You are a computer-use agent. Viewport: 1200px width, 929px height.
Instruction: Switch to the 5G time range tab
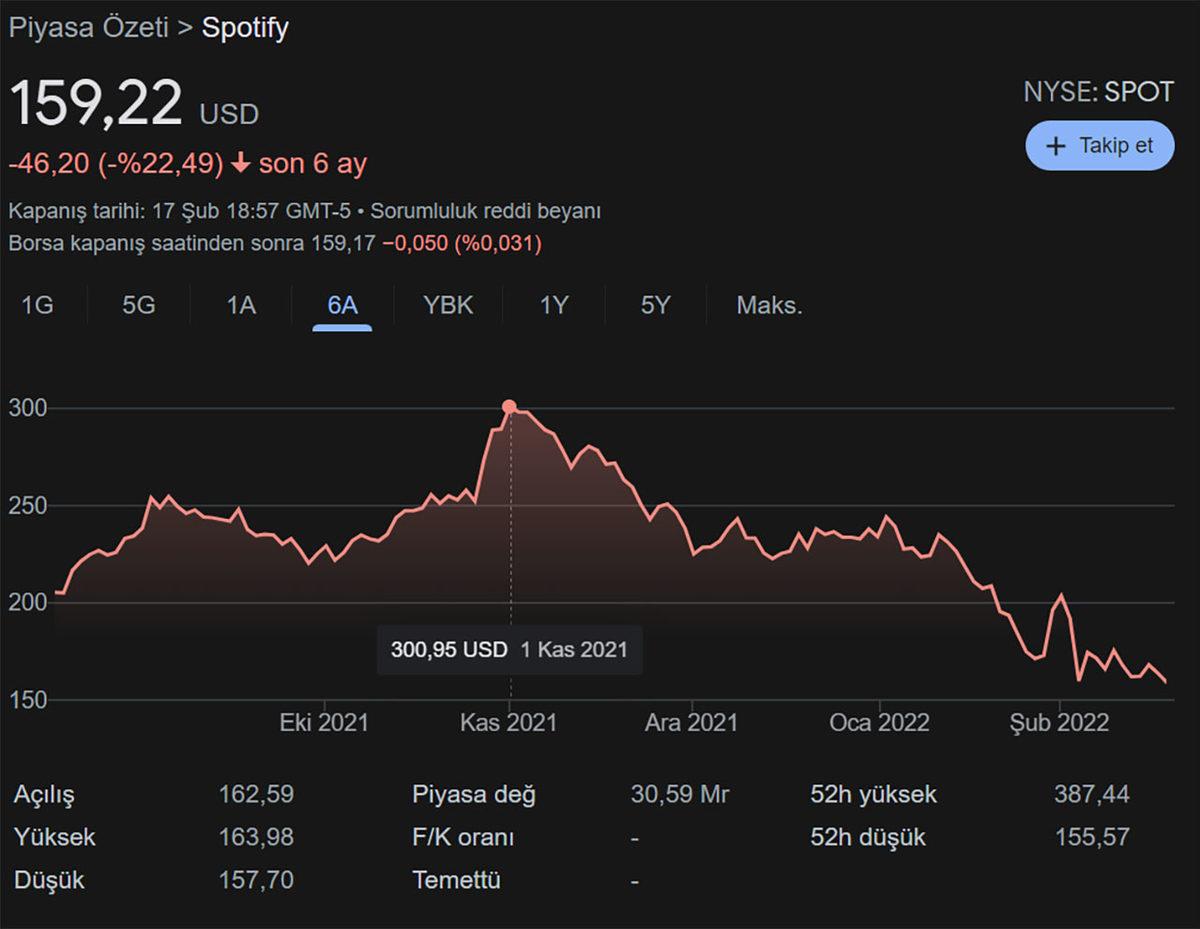point(139,305)
